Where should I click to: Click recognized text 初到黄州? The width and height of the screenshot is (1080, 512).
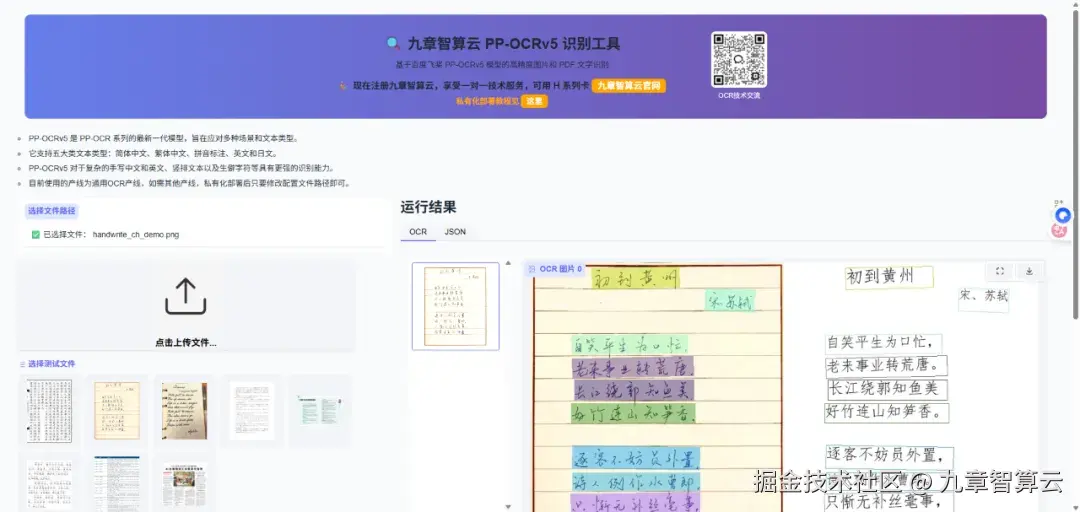(x=889, y=277)
